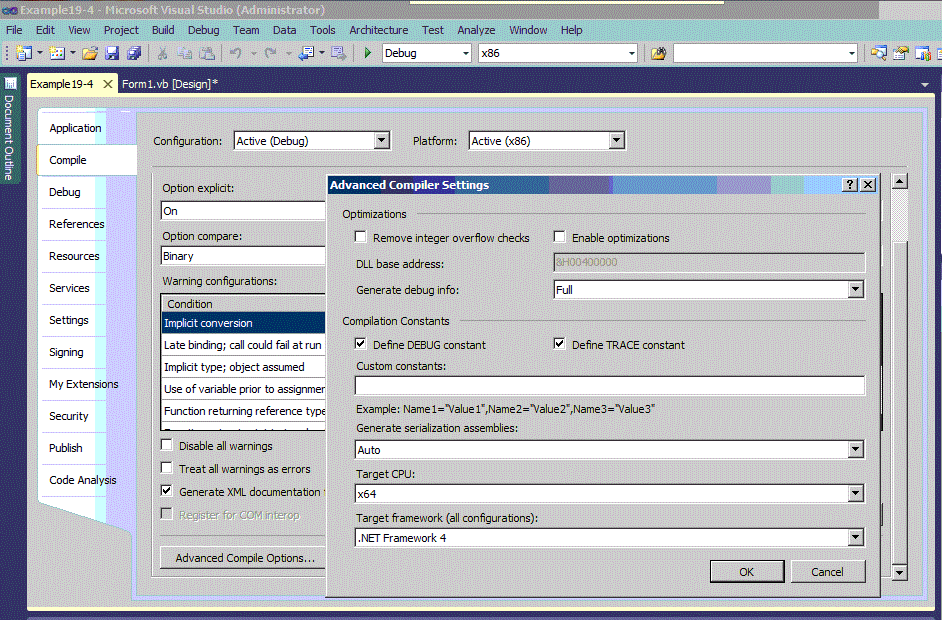This screenshot has width=942, height=620.
Task: Click the vertical scrollbar down arrow
Action: tap(899, 573)
